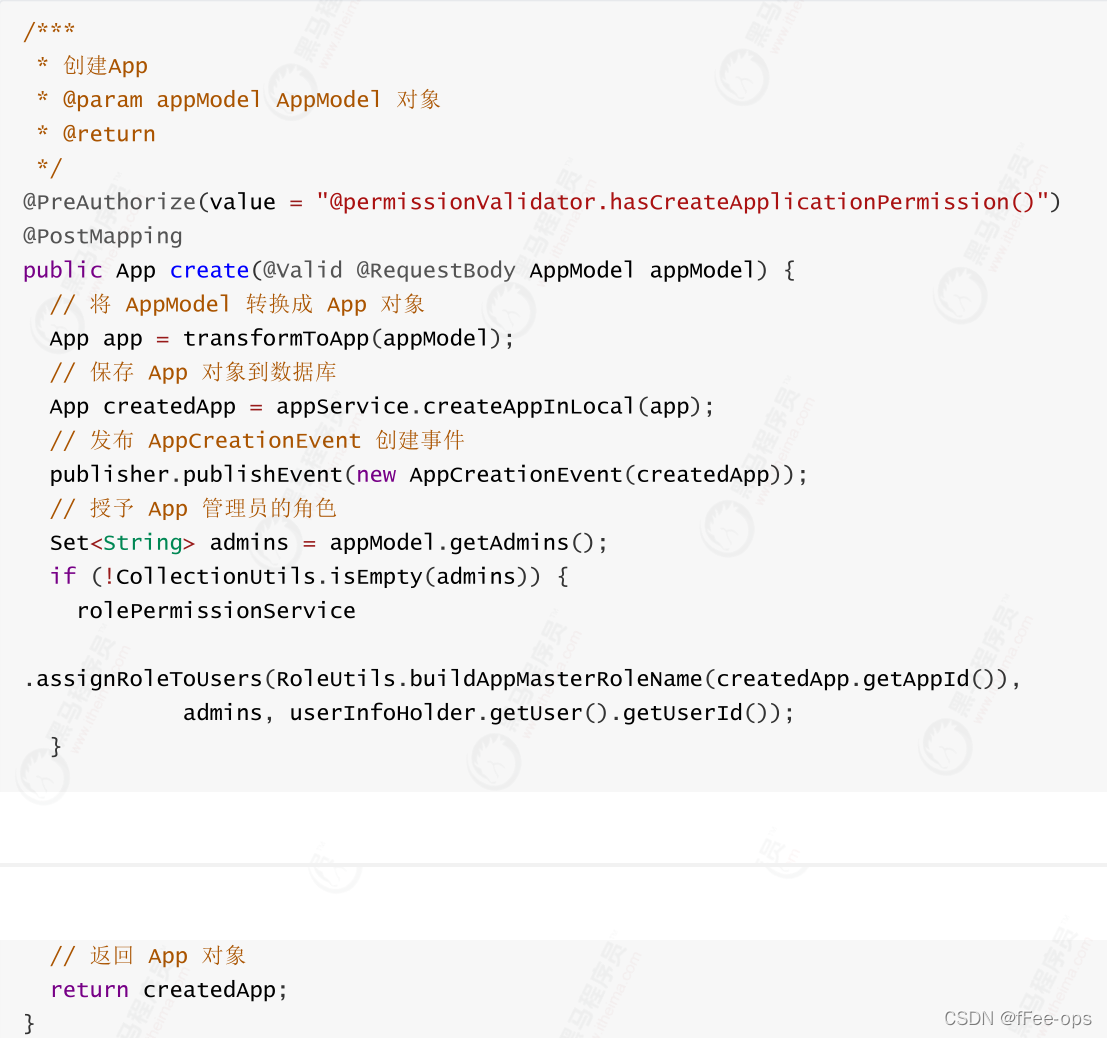Click 'publisher.publishEvent' call text

click(196, 475)
